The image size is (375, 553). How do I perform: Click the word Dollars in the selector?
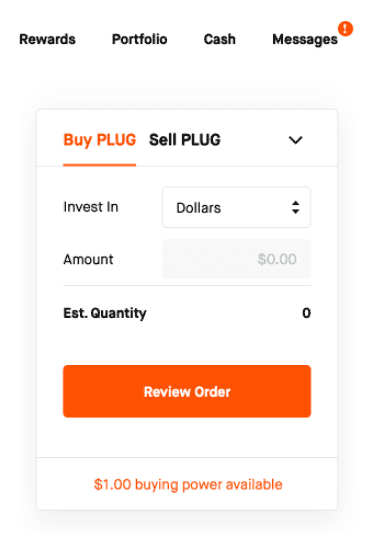pyautogui.click(x=199, y=208)
